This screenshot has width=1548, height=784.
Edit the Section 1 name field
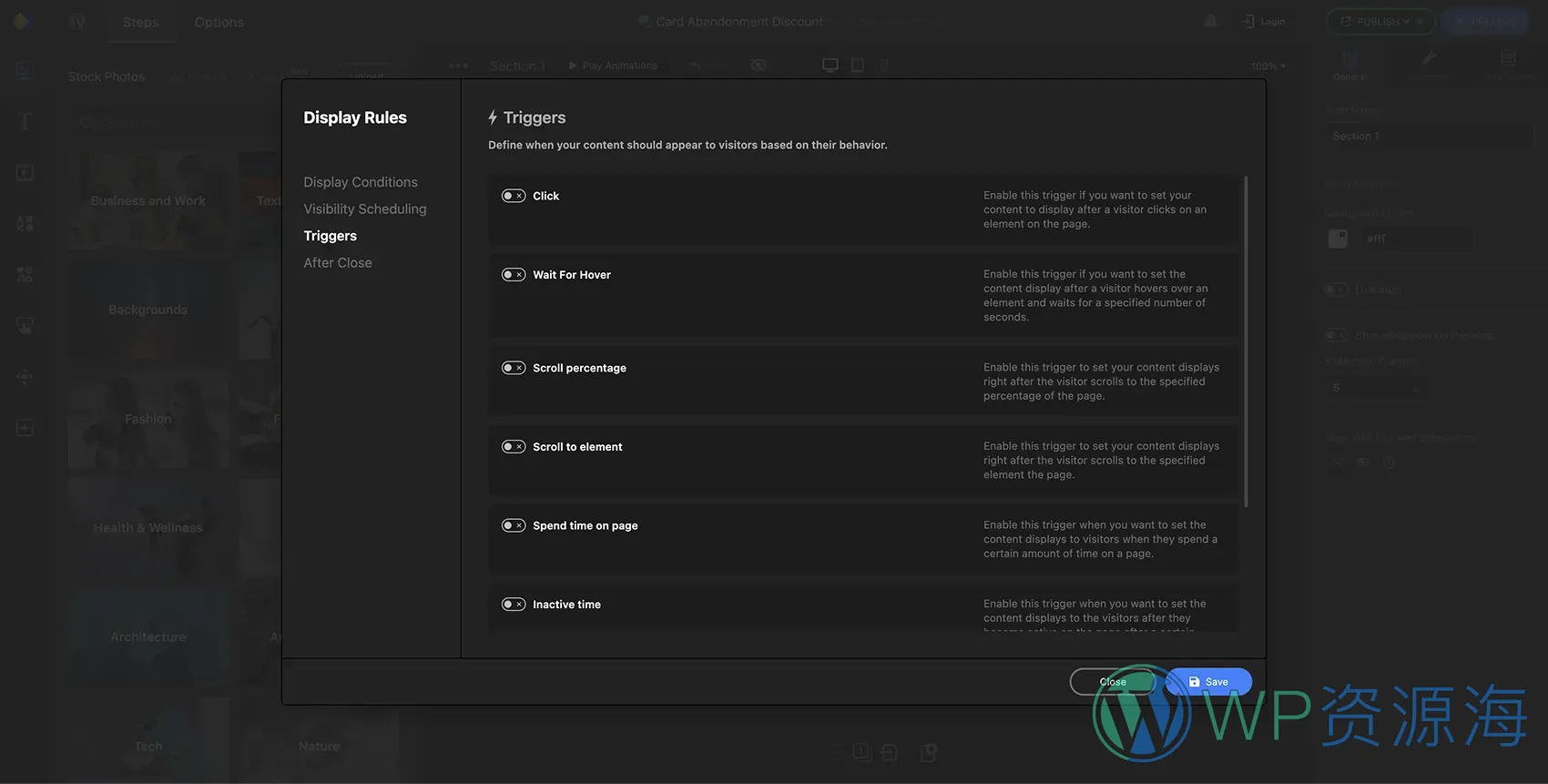tap(1428, 136)
